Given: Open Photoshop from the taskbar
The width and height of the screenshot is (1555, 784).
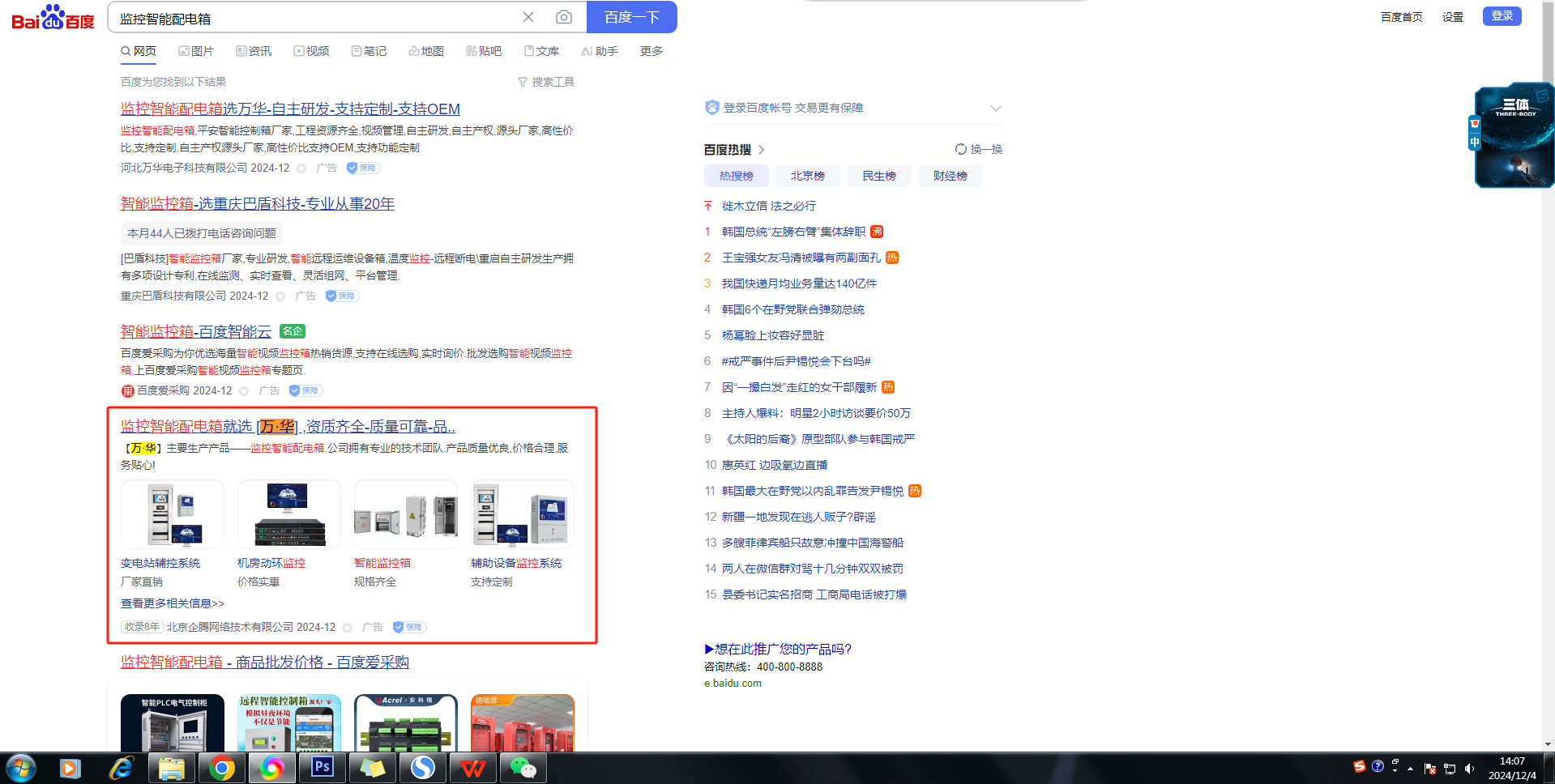Looking at the screenshot, I should coord(323,767).
